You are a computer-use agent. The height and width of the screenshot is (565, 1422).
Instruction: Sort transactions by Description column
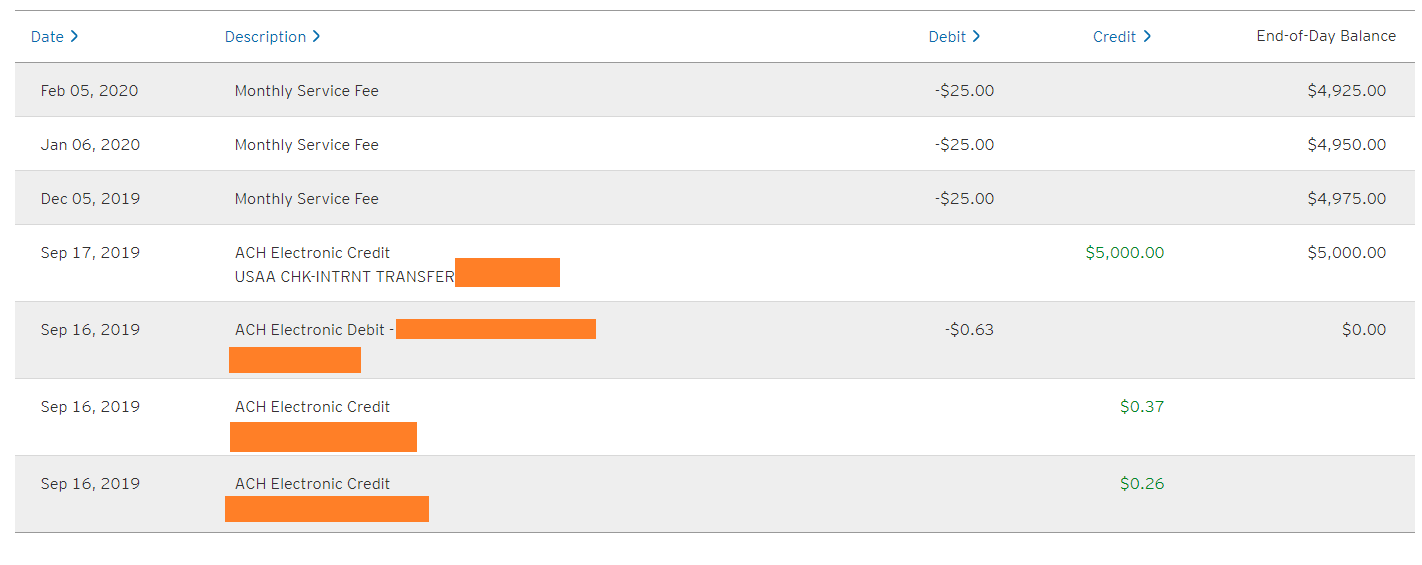(x=265, y=37)
